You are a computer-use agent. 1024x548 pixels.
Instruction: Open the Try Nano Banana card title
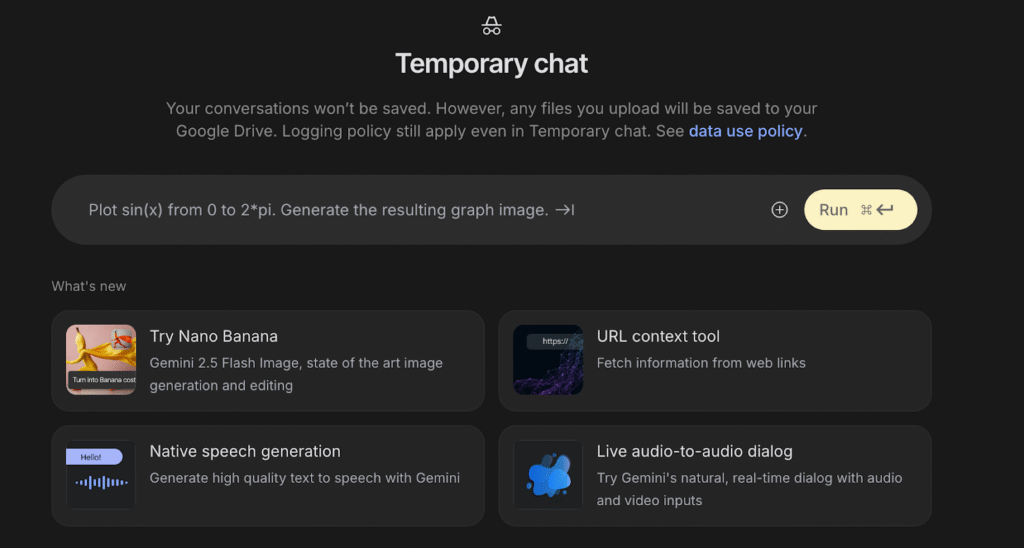tap(214, 337)
